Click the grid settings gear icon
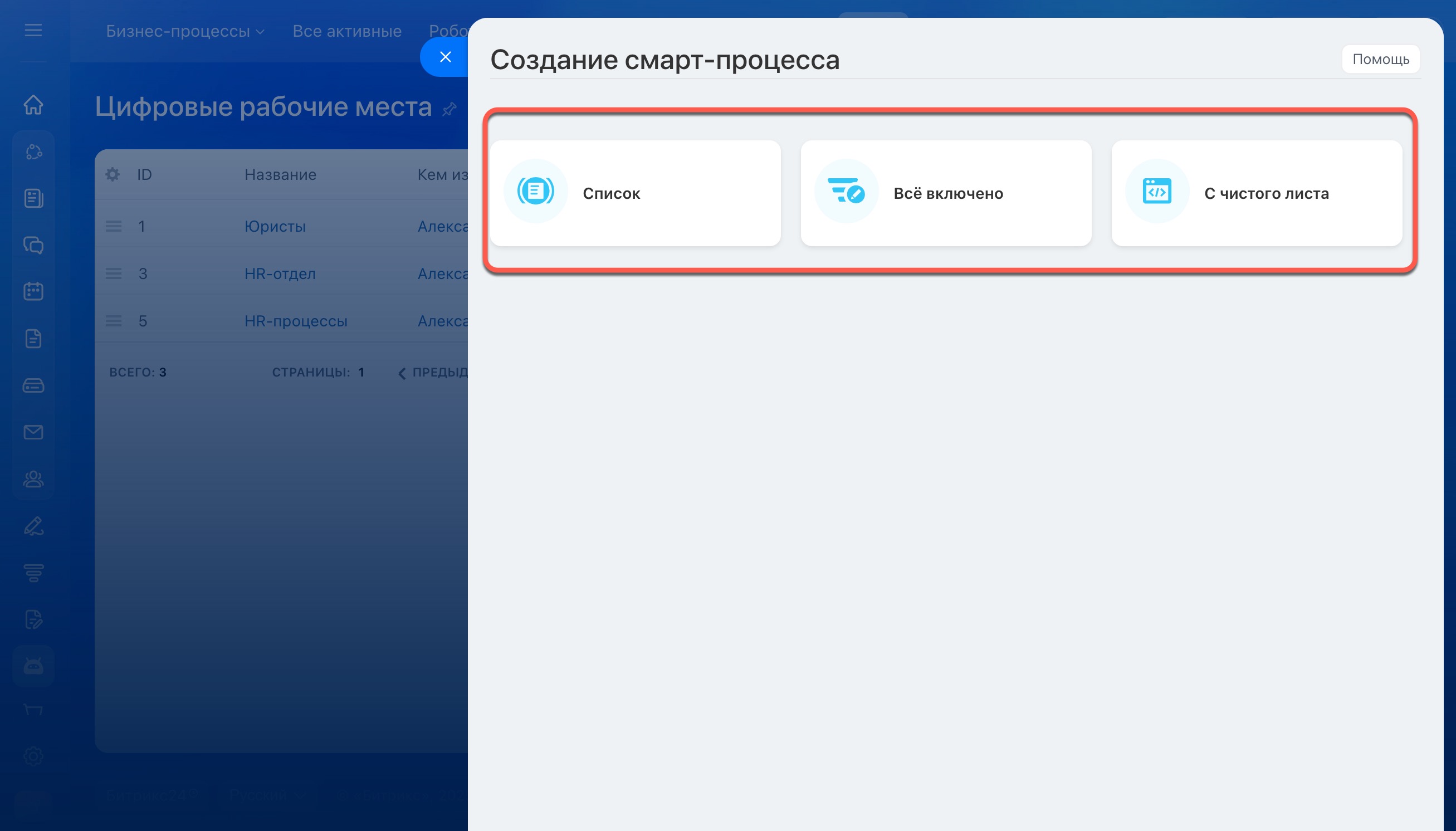The image size is (1456, 831). coord(113,175)
